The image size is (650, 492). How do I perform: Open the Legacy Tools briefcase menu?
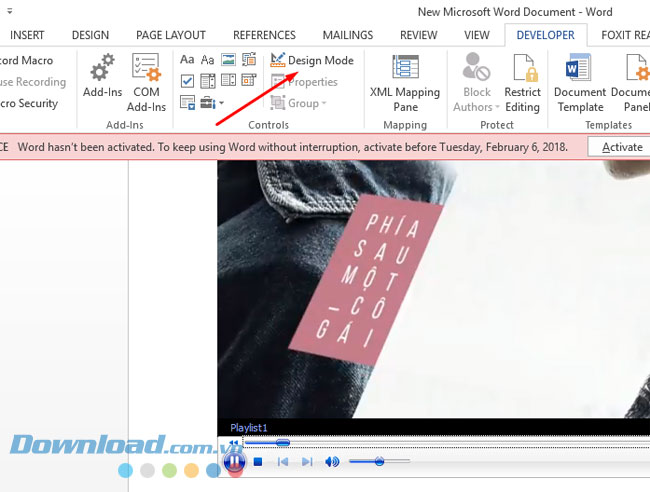click(x=212, y=102)
